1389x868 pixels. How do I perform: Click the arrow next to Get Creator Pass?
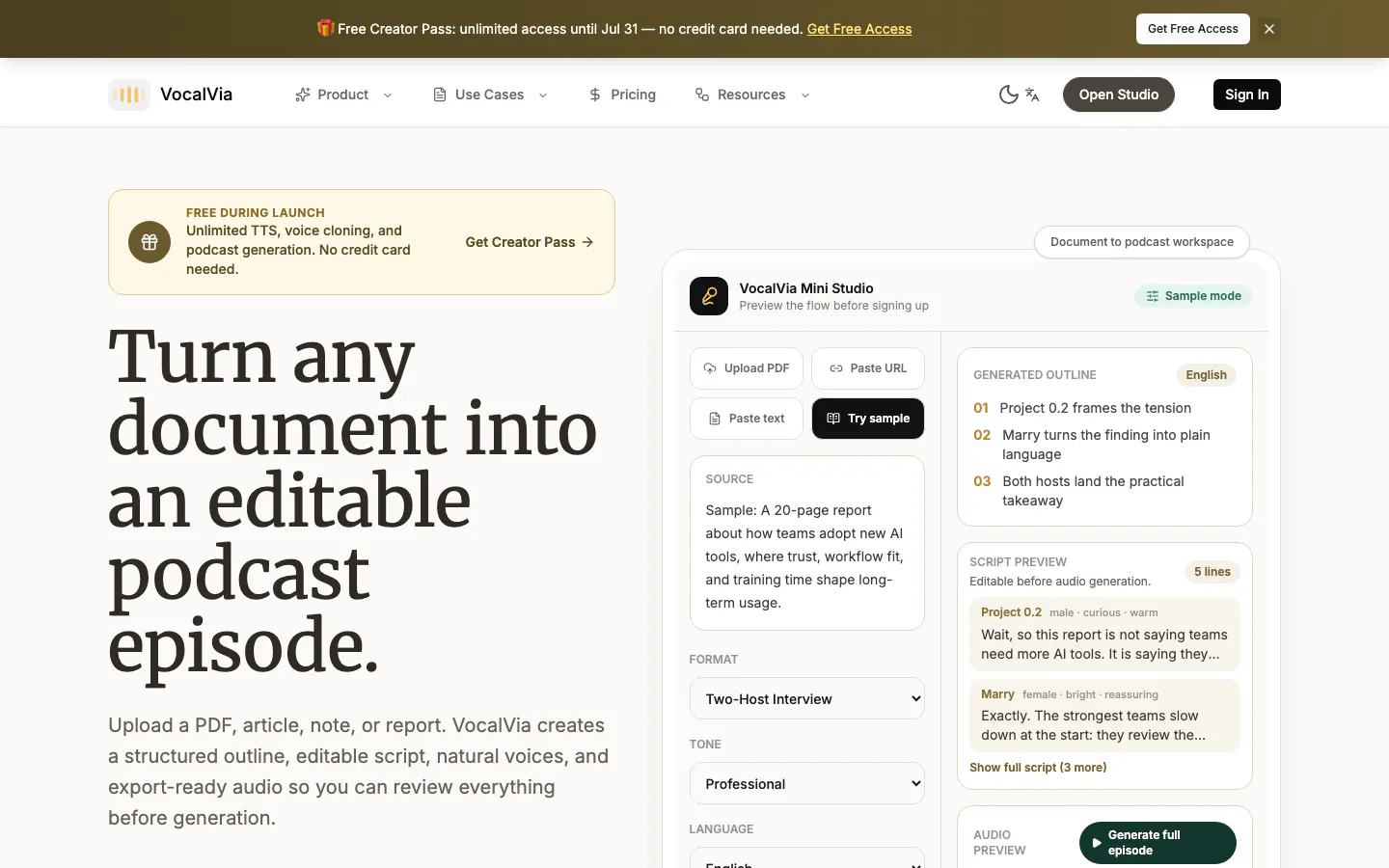click(587, 242)
